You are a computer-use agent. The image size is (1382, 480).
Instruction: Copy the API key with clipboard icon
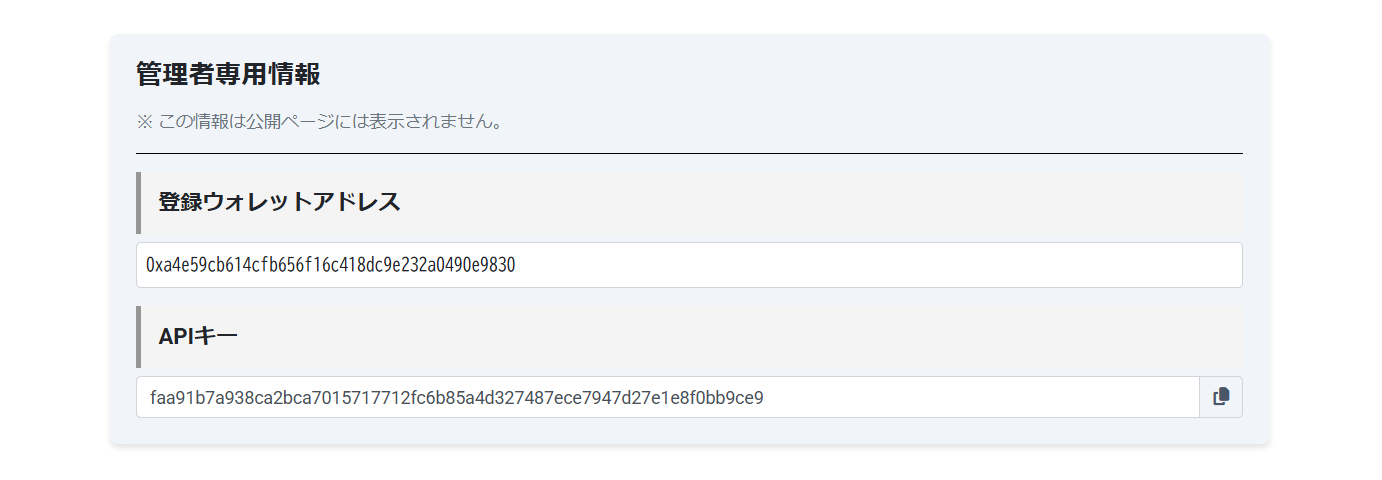1220,397
